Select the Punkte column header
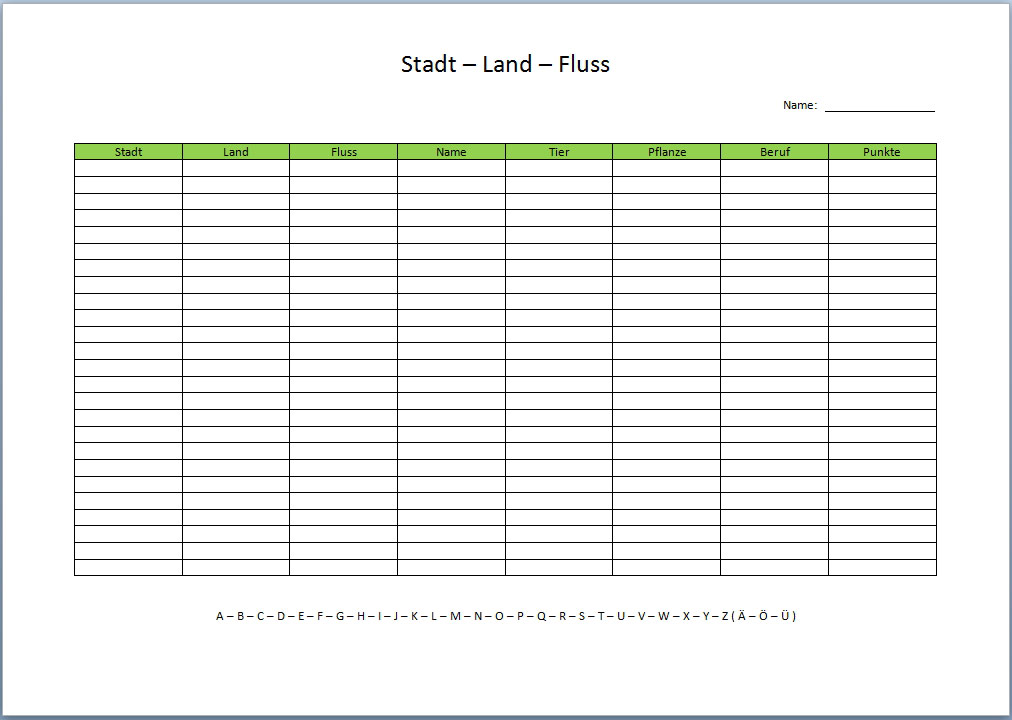 click(882, 152)
